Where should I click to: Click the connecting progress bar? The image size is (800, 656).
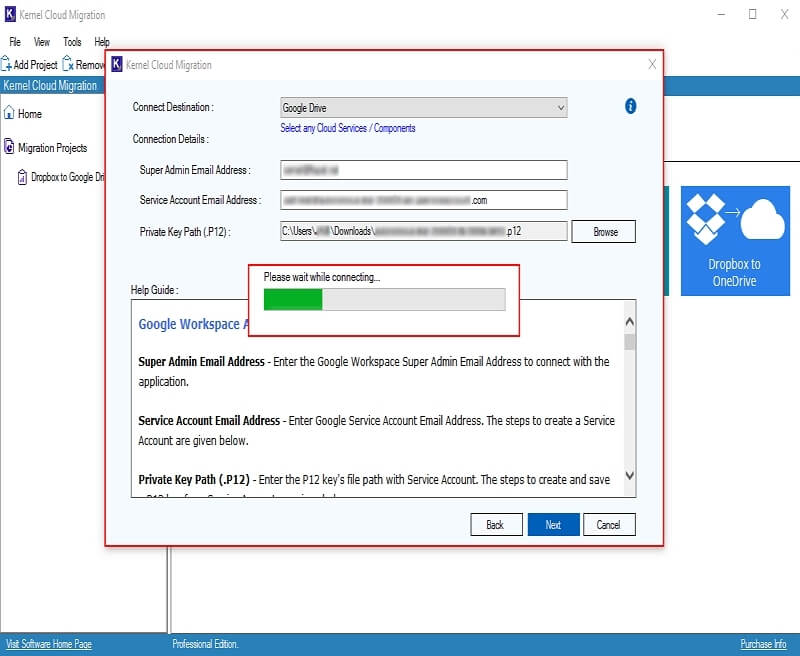(384, 299)
